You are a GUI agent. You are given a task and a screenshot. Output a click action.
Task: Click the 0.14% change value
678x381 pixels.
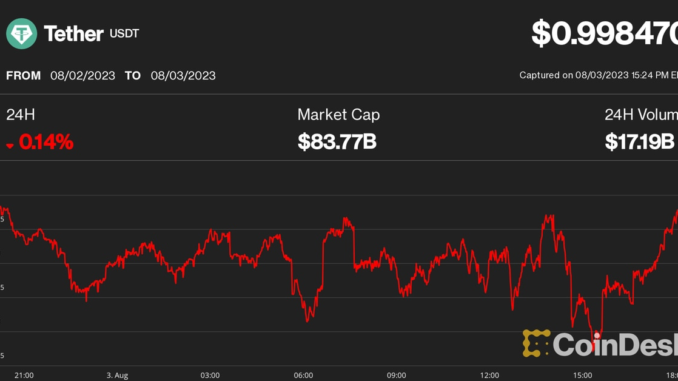point(46,142)
